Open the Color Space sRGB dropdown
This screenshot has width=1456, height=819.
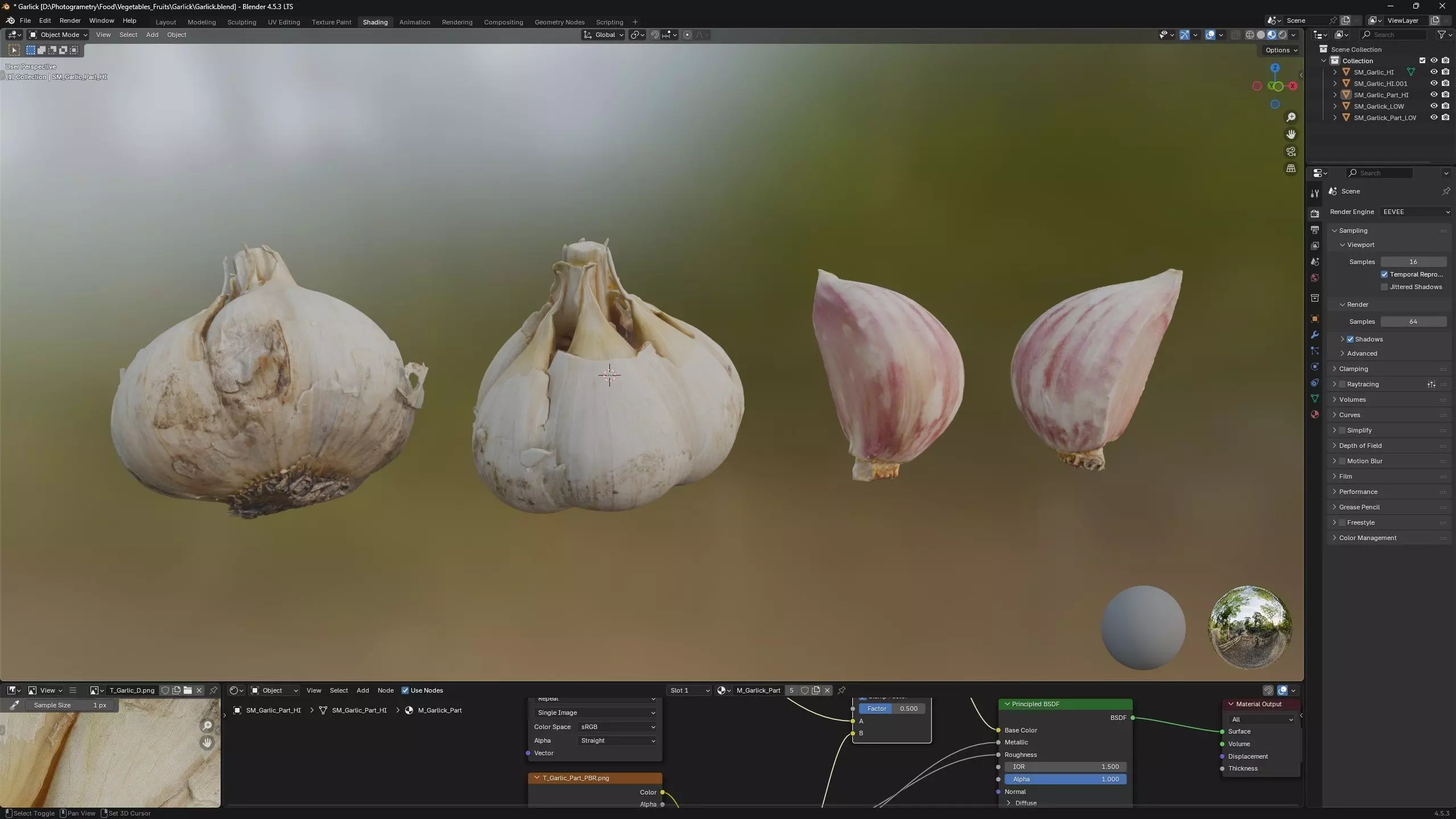coord(617,727)
